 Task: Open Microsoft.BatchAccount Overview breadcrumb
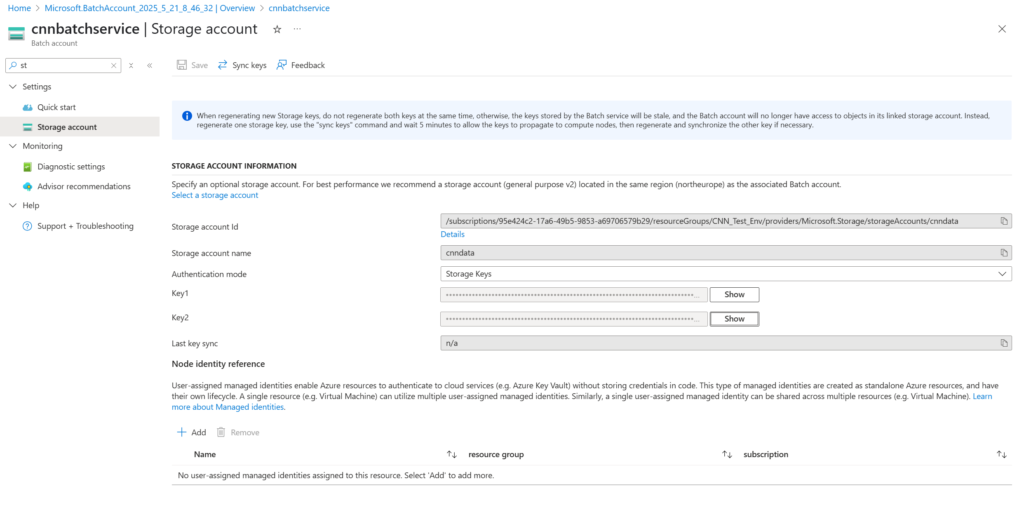(x=150, y=8)
